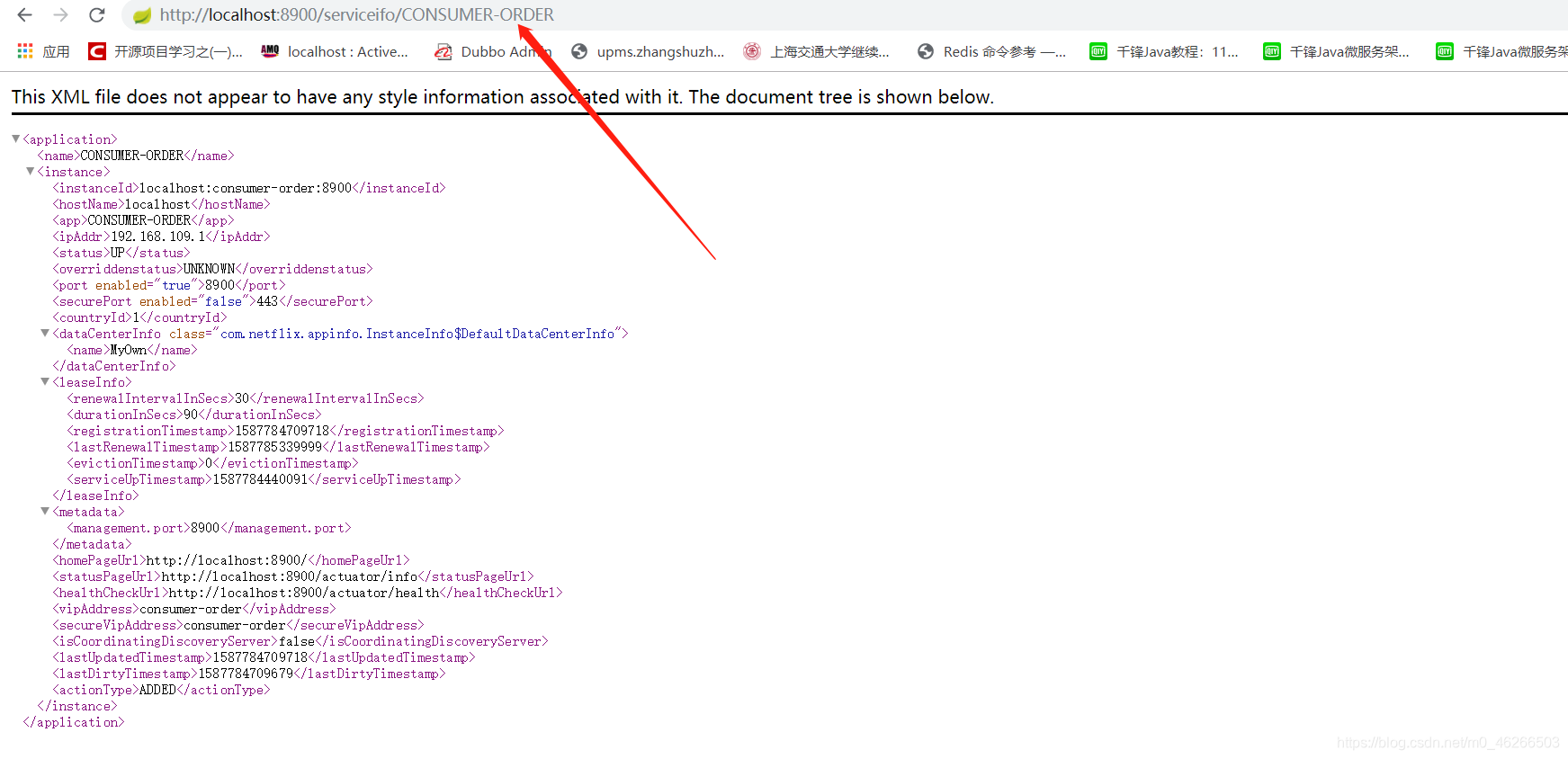
Task: Collapse the dataCenterInfo node
Action: (x=45, y=333)
